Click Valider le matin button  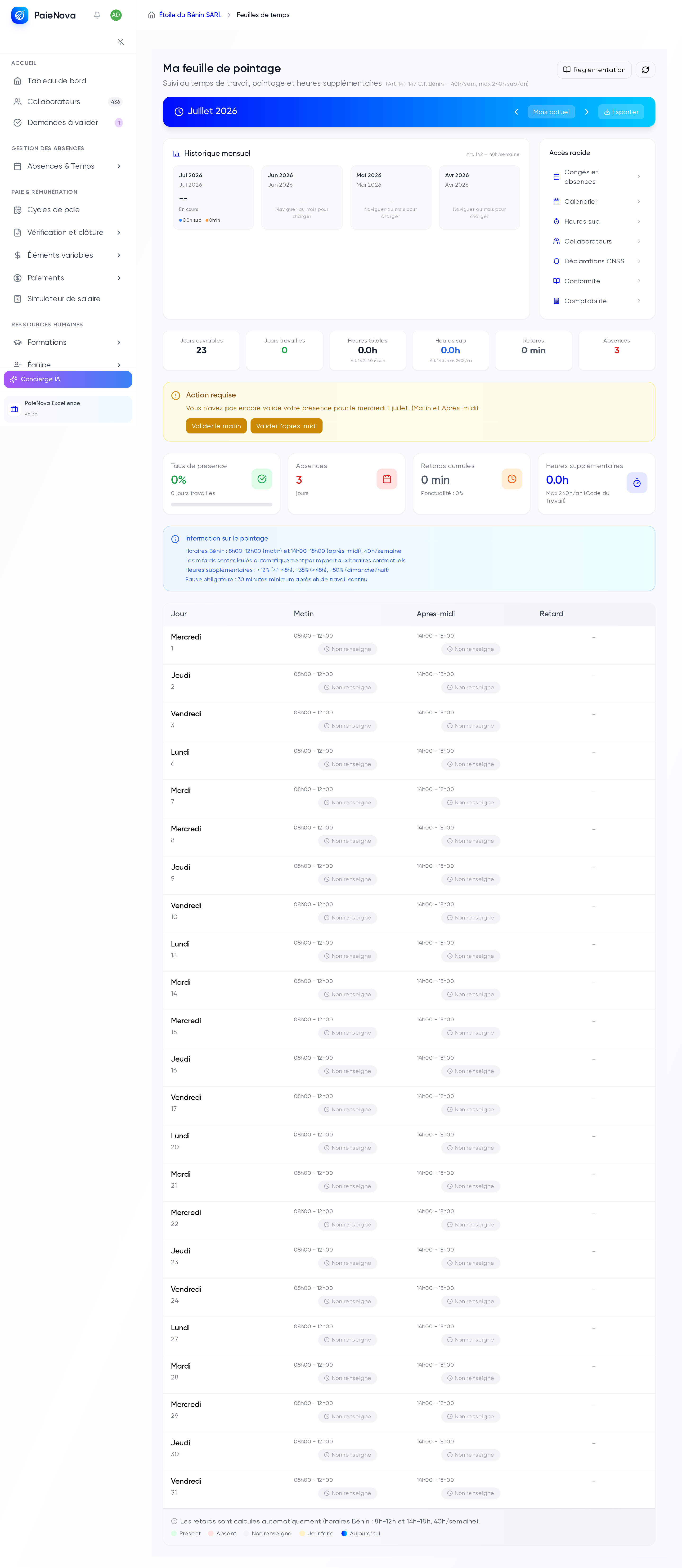pos(216,426)
